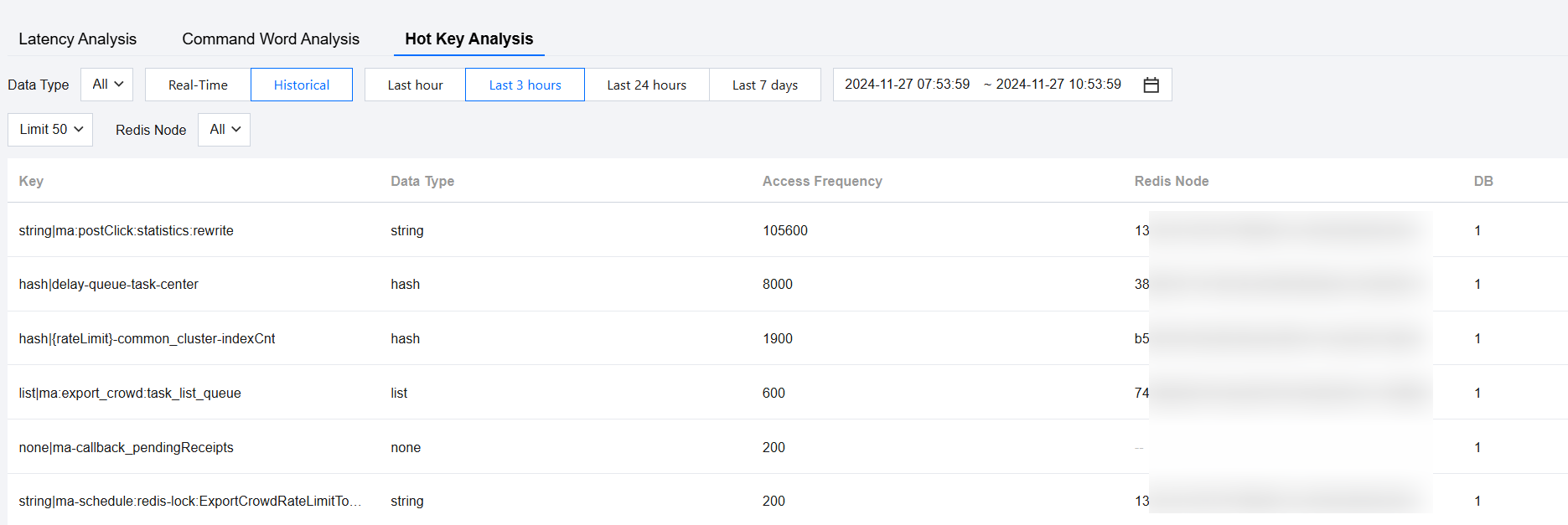Viewport: 1568px width, 525px height.
Task: Expand the Data Type All dropdown
Action: (x=107, y=85)
